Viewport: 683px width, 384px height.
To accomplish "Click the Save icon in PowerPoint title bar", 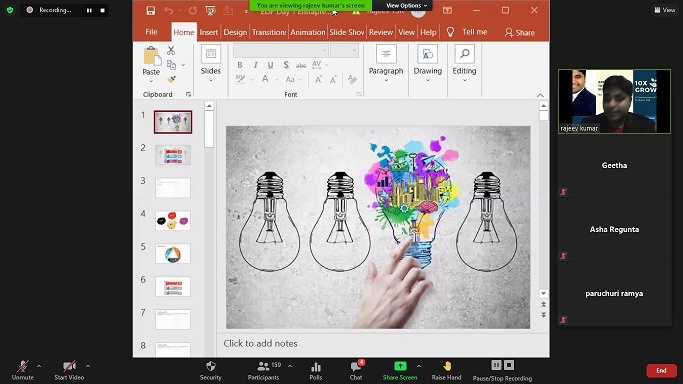I will click(x=151, y=11).
